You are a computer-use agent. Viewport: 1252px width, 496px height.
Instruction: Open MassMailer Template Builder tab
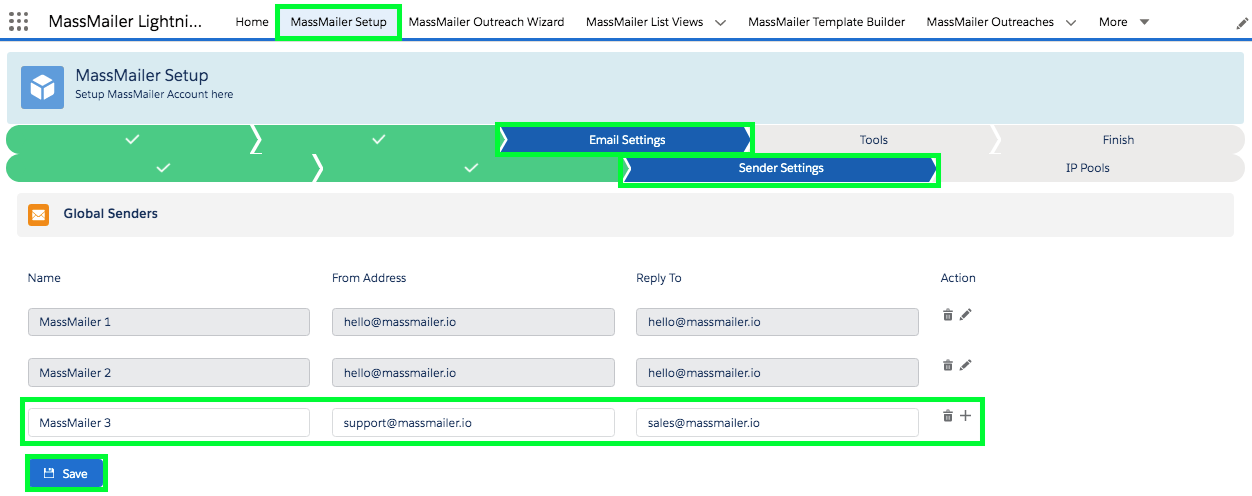click(826, 22)
